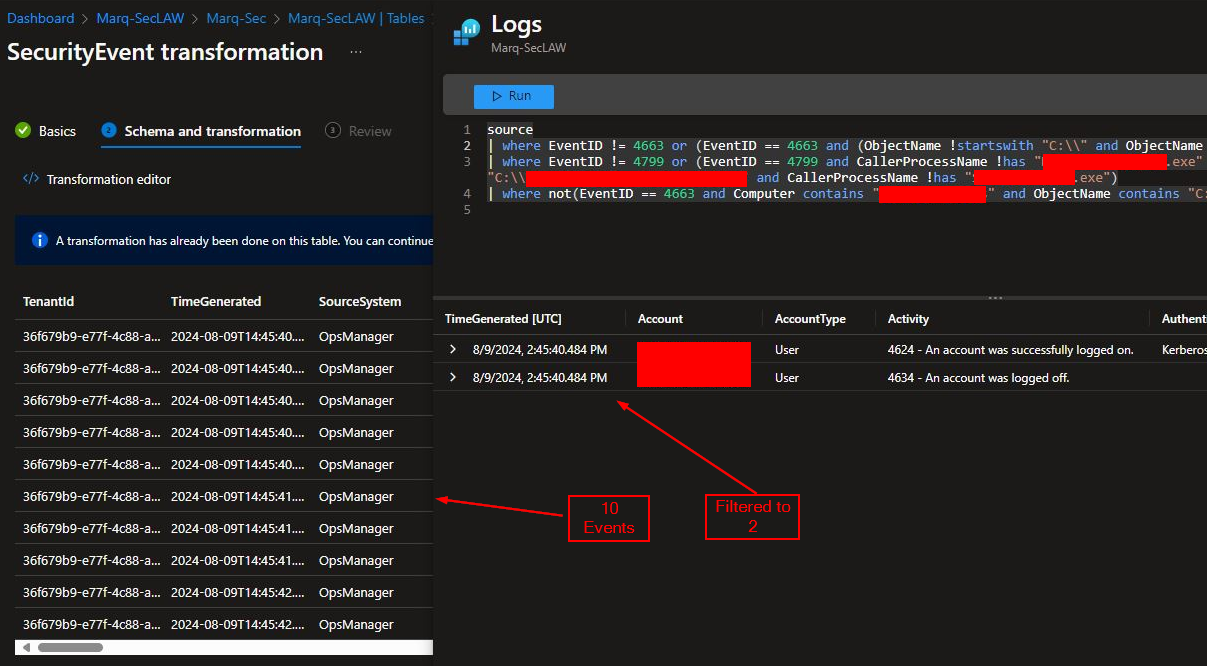Click query line 4 starting 'where not(EventID'
Image resolution: width=1207 pixels, height=666 pixels.
pyautogui.click(x=846, y=193)
